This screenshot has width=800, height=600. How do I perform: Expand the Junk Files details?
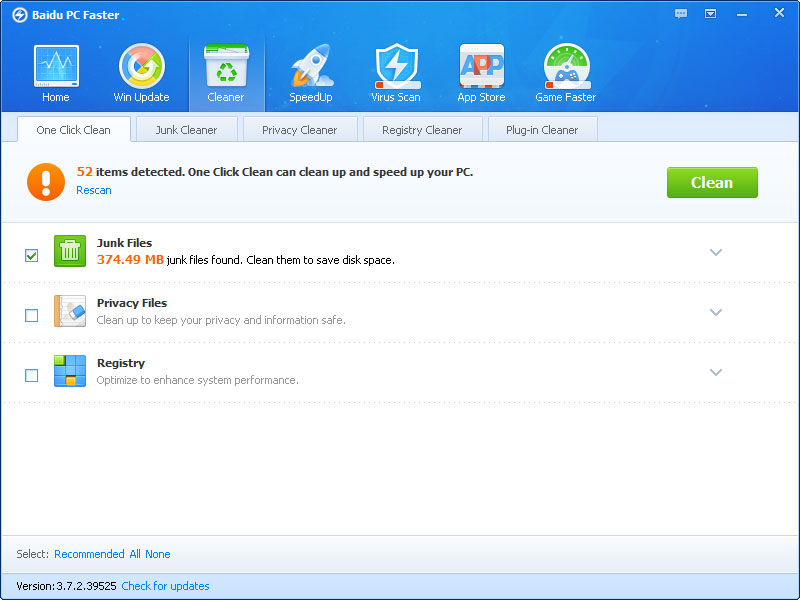716,252
